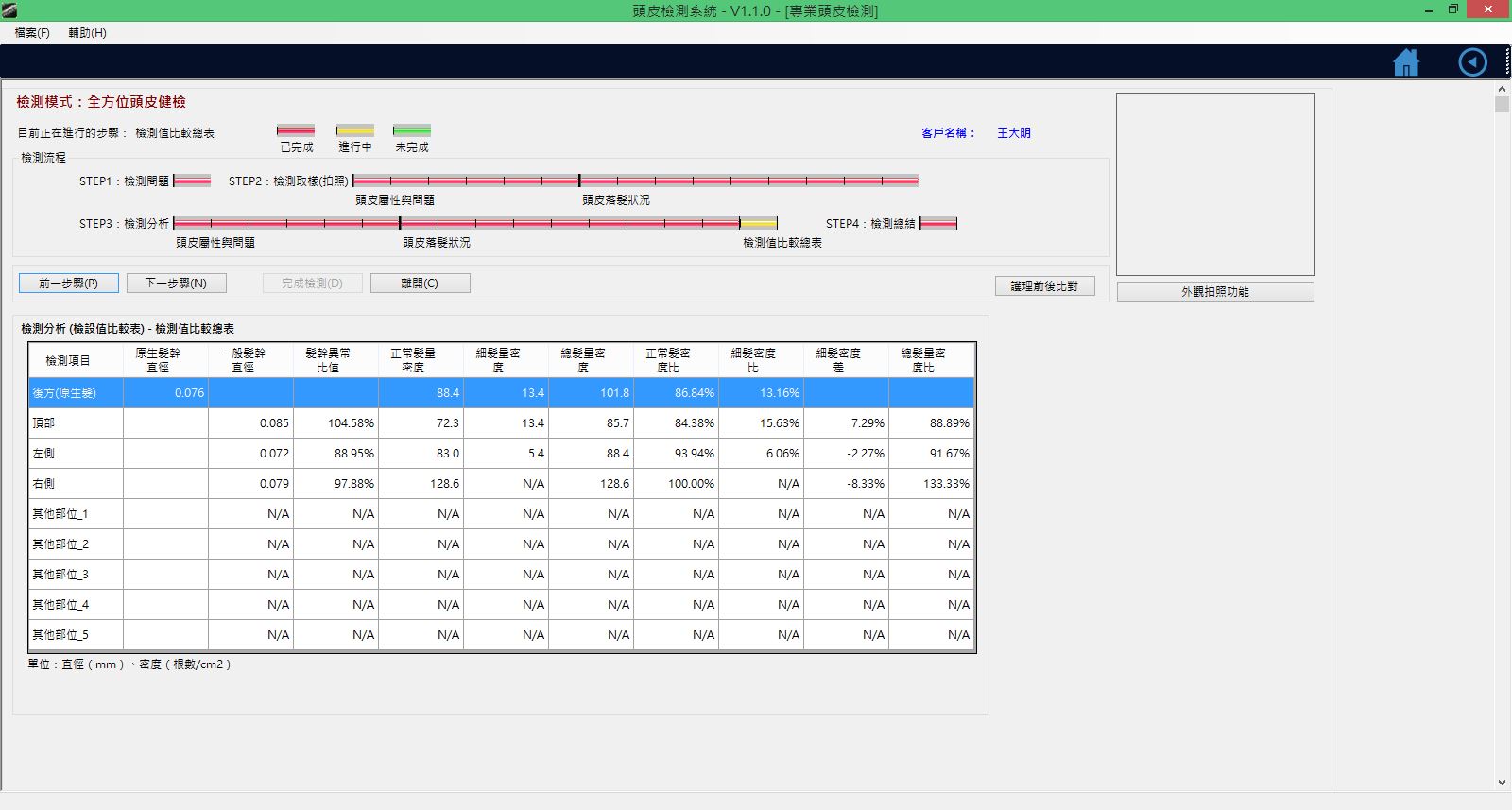The width and height of the screenshot is (1512, 810).
Task: Click the 104.58% cell in 頂部 row
Action: pyautogui.click(x=335, y=423)
